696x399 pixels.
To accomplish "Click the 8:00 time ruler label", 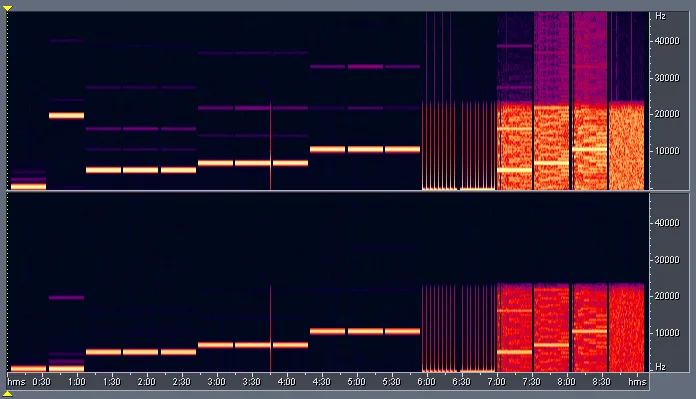I will coord(566,382).
